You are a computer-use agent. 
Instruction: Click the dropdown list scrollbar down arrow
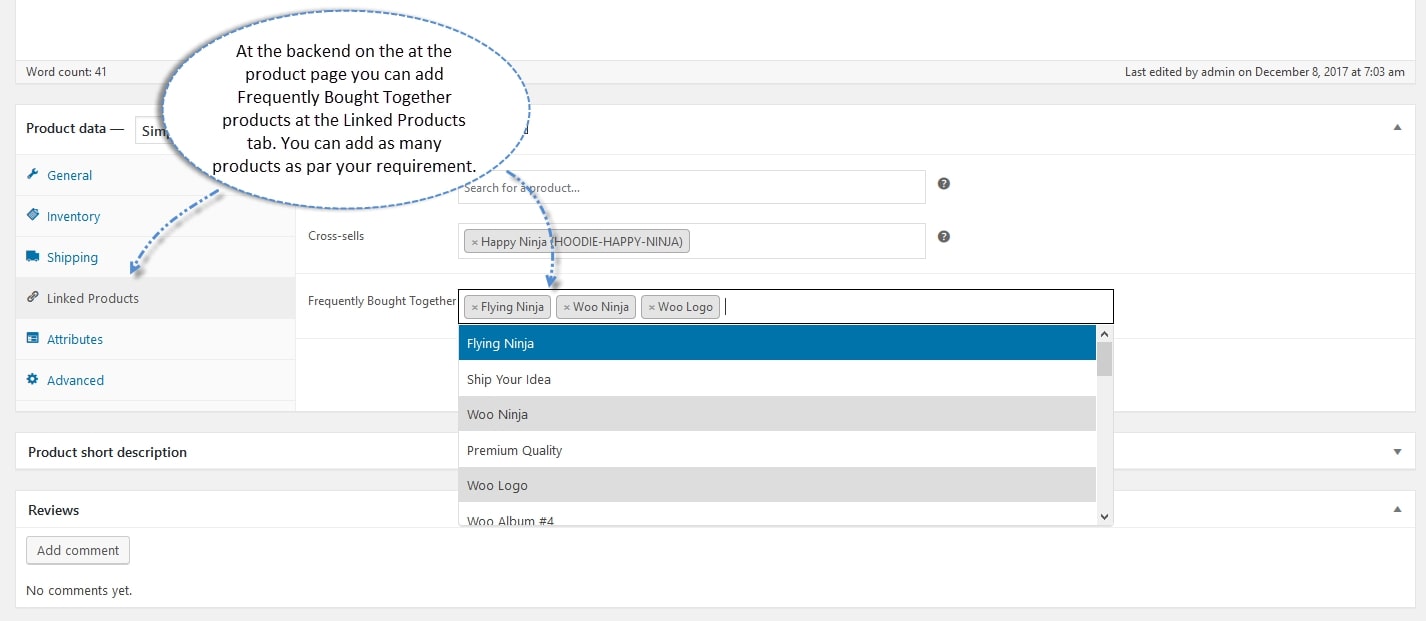[x=1104, y=516]
